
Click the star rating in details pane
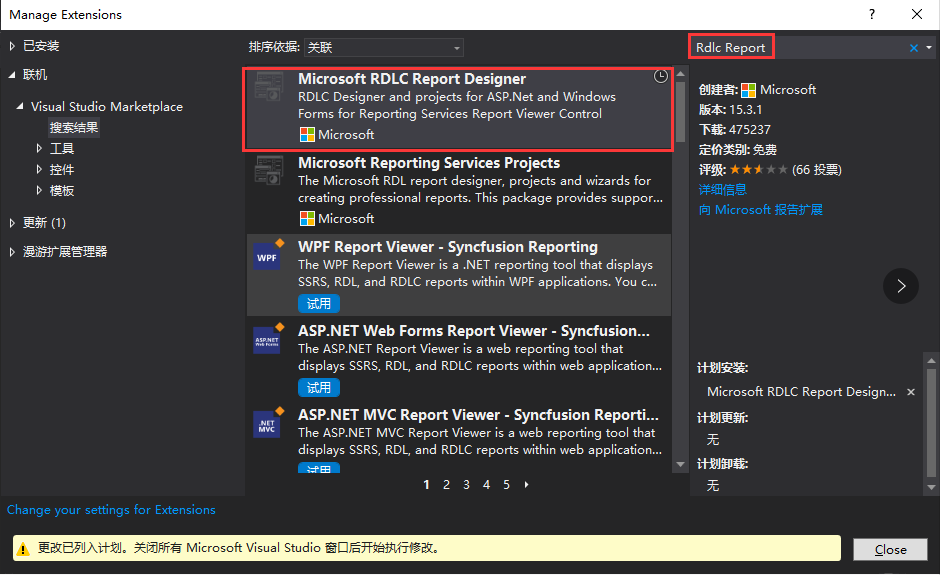coord(758,170)
